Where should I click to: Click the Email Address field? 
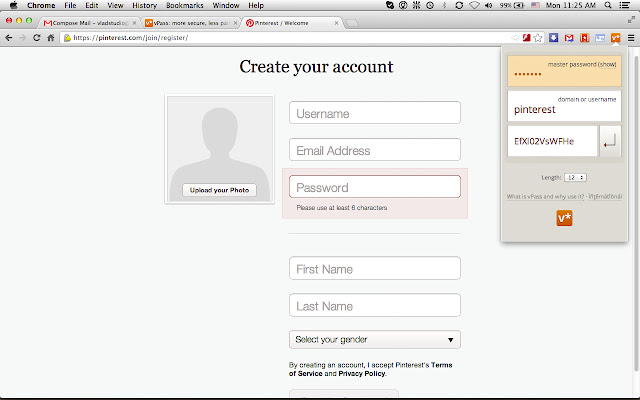(x=375, y=149)
